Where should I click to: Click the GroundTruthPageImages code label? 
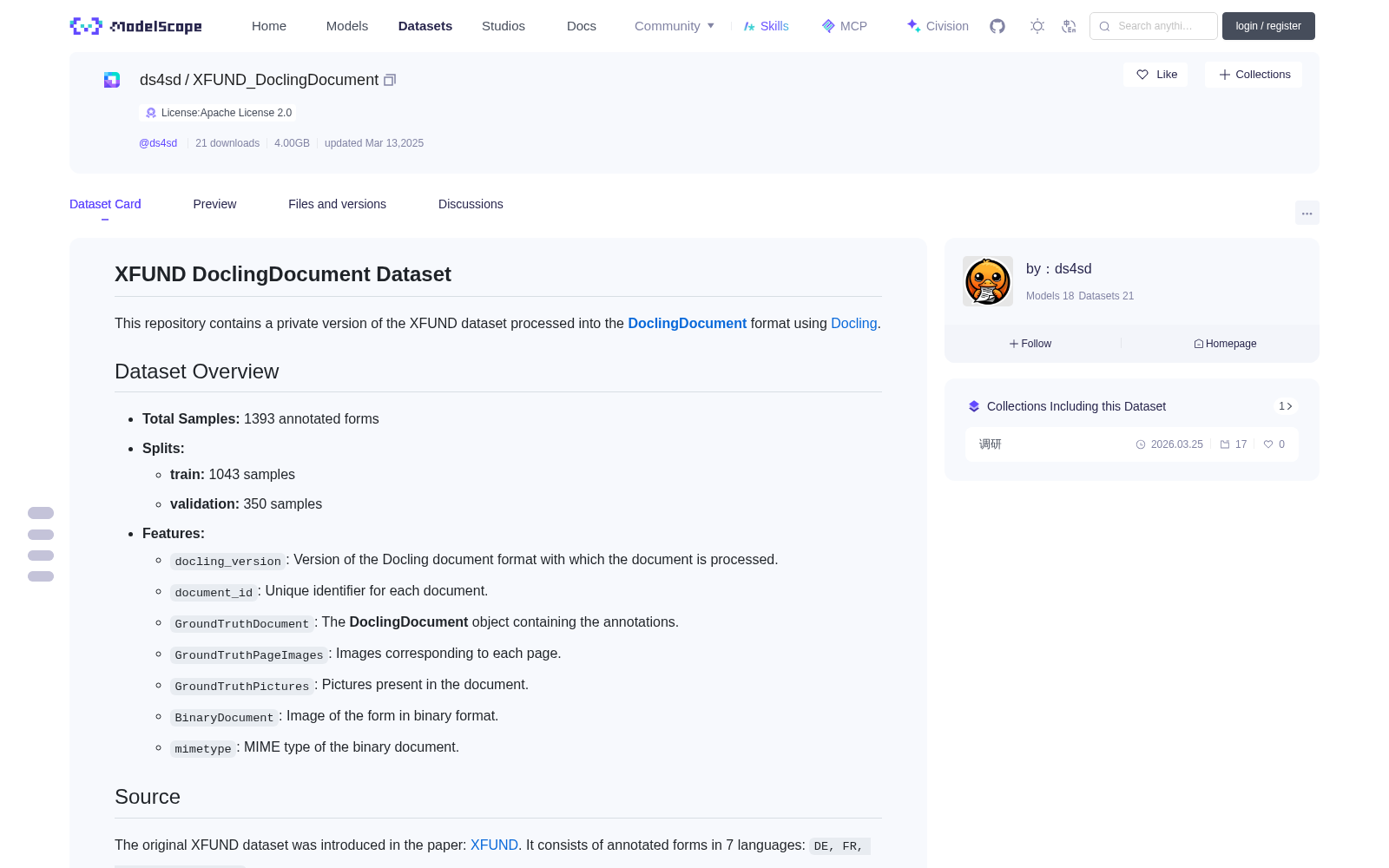(x=248, y=654)
